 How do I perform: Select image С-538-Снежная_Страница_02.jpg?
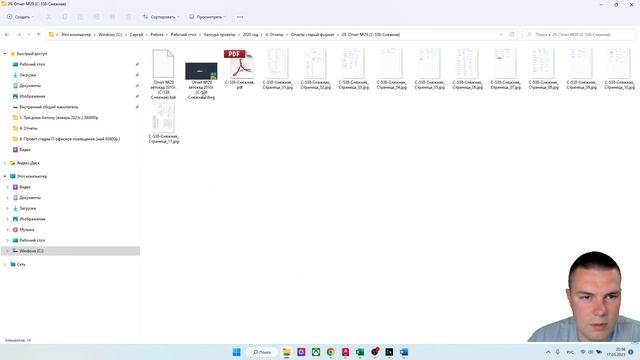316,69
